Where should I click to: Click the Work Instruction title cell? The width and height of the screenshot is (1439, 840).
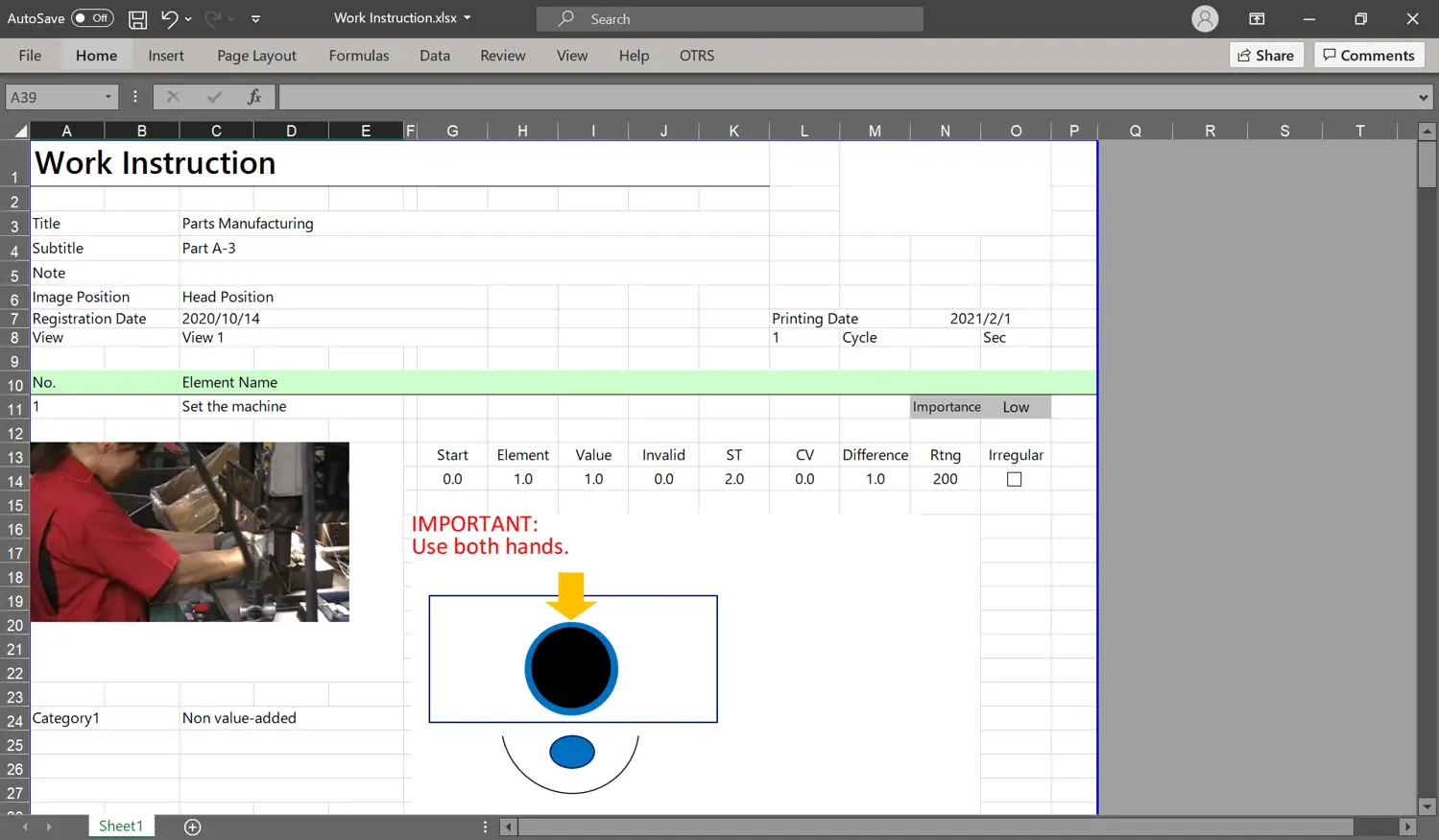[155, 163]
